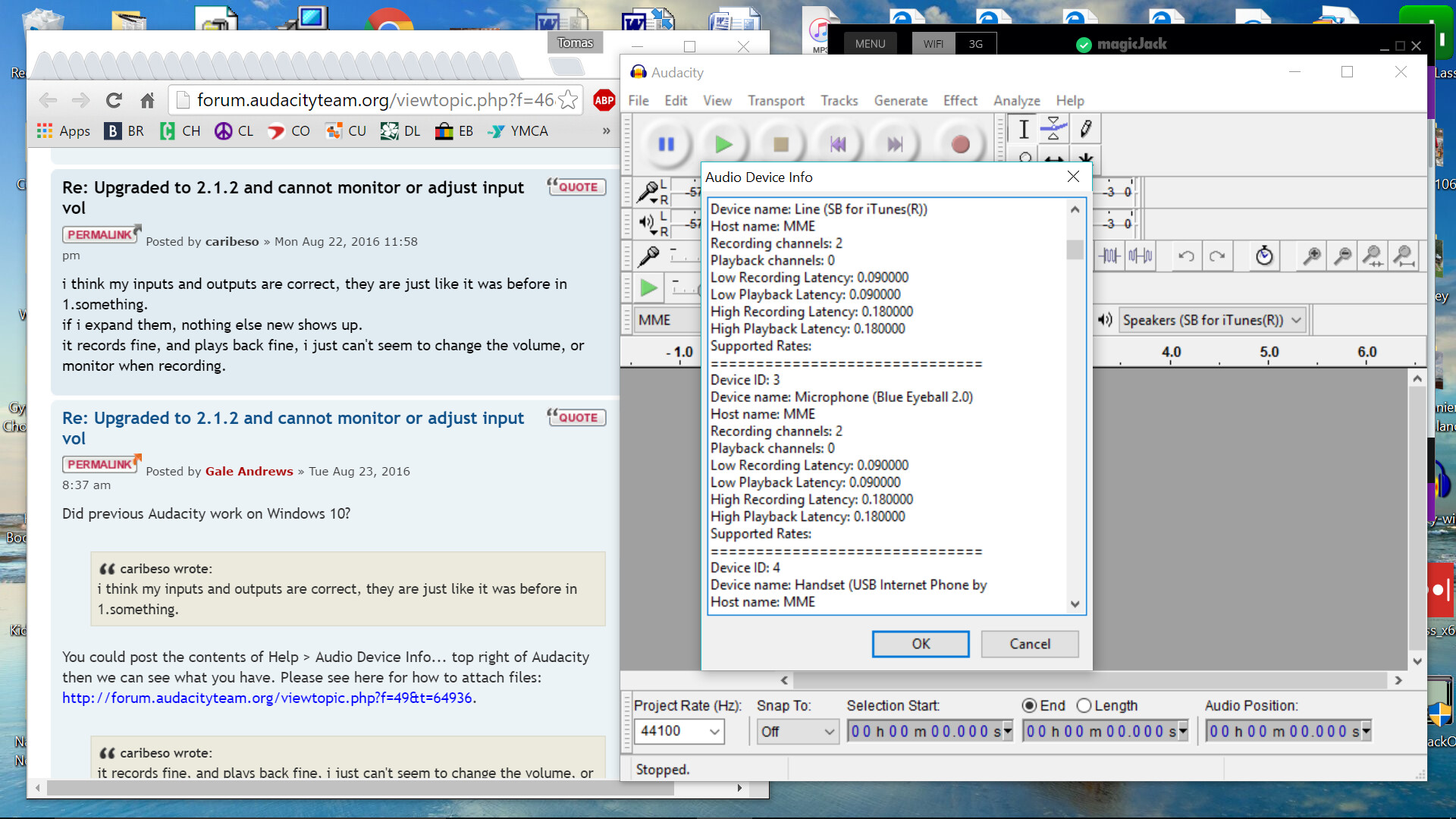Click the Trim audio icon

tap(1109, 256)
